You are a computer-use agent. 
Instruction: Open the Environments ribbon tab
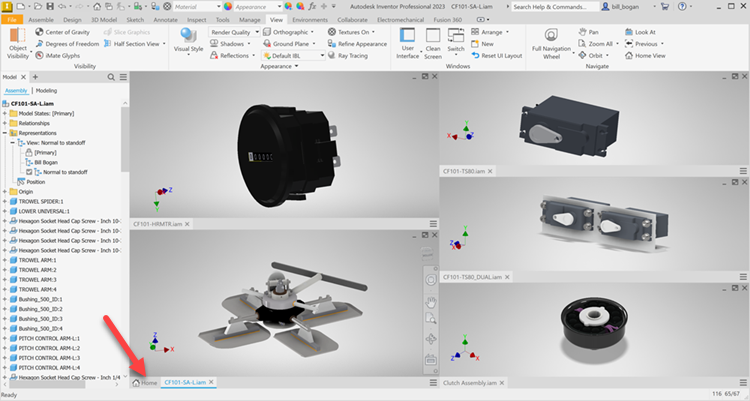310,20
